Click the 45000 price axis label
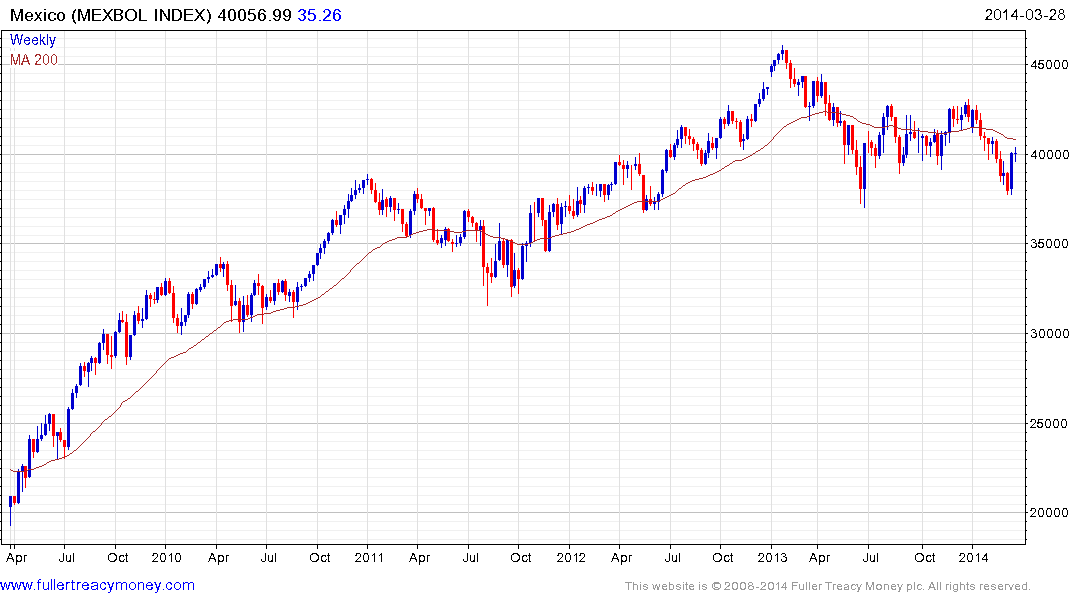The width and height of the screenshot is (1075, 600). point(1049,64)
